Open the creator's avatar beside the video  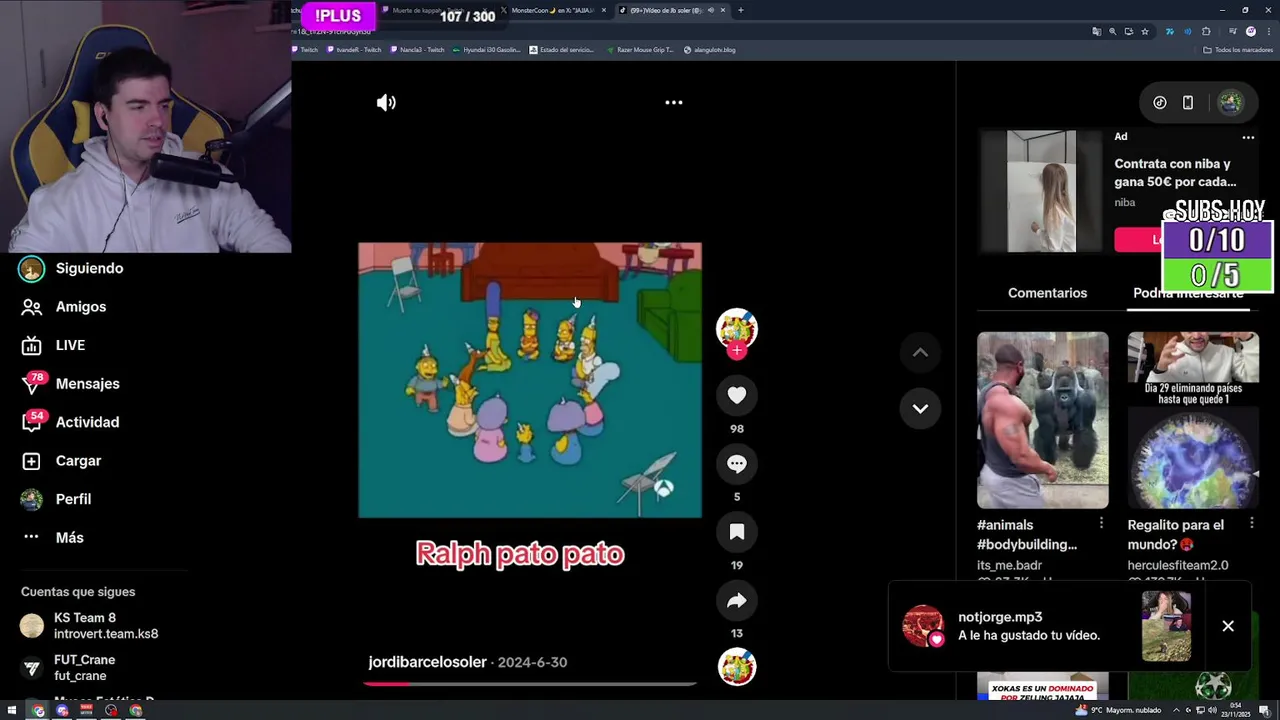click(737, 328)
